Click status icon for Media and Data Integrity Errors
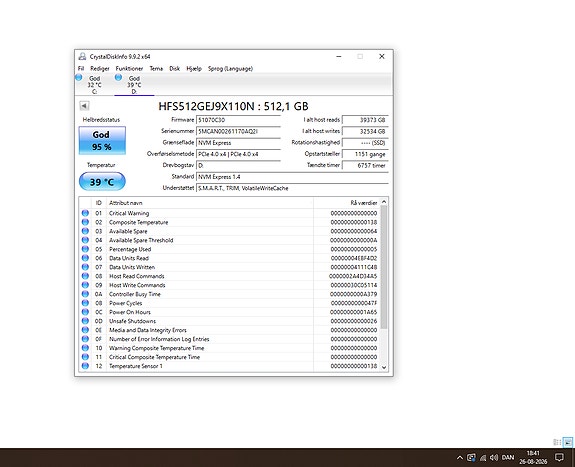Viewport: 575px width, 467px height. click(85, 330)
